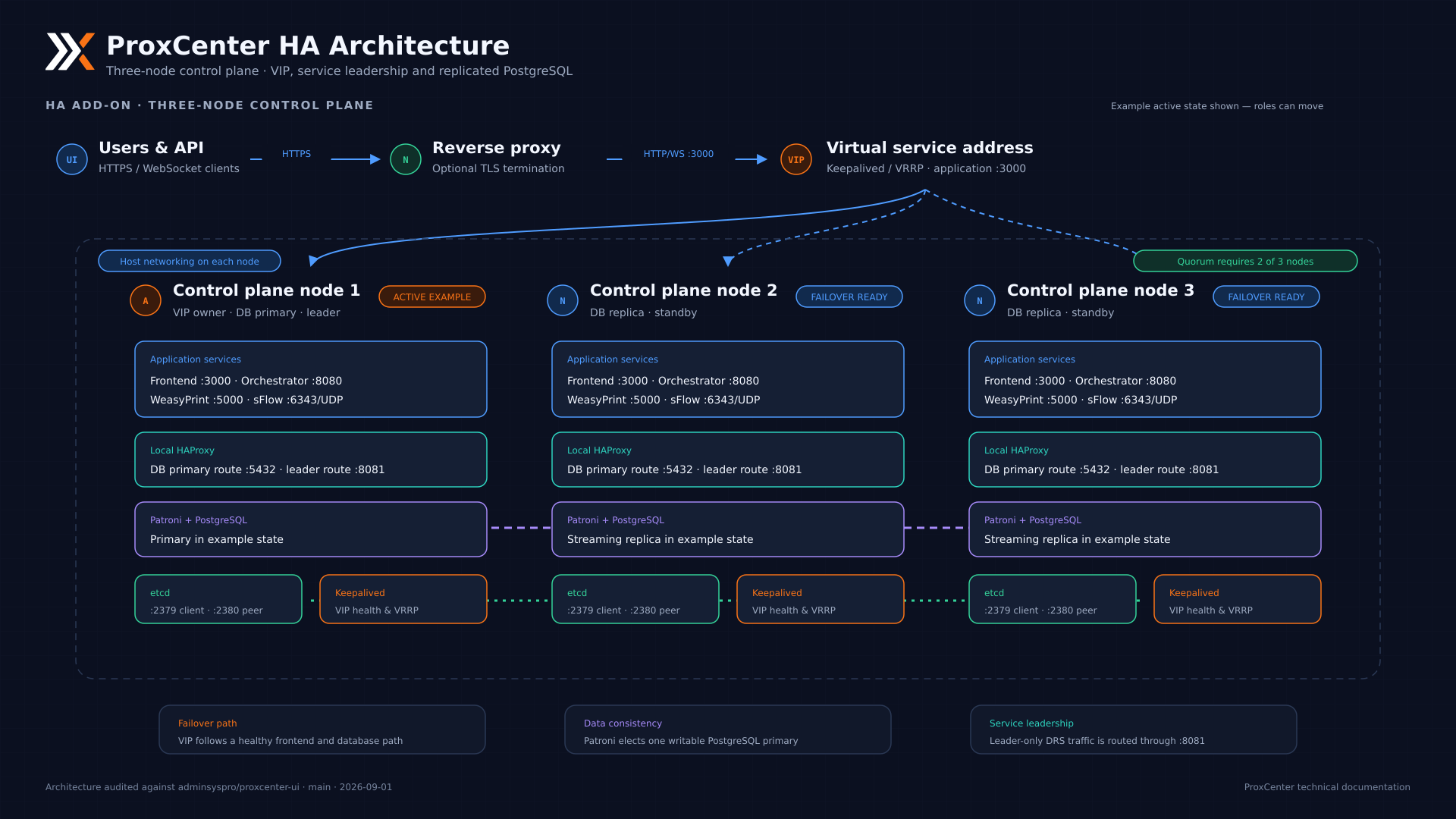Click node 2 Patroni Streaming replica box
1456x819 pixels.
pyautogui.click(x=728, y=529)
